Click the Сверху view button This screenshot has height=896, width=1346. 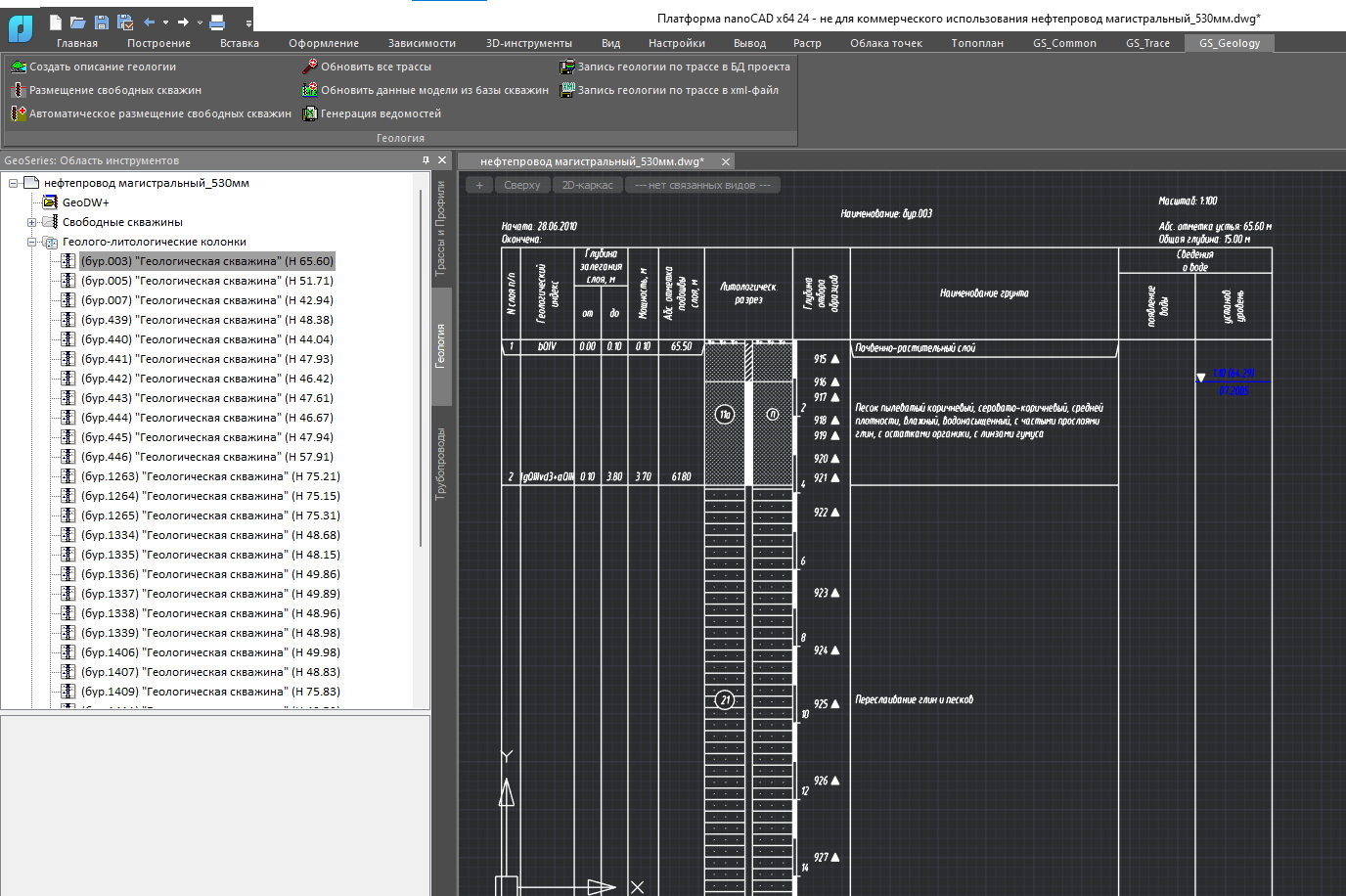click(x=521, y=185)
